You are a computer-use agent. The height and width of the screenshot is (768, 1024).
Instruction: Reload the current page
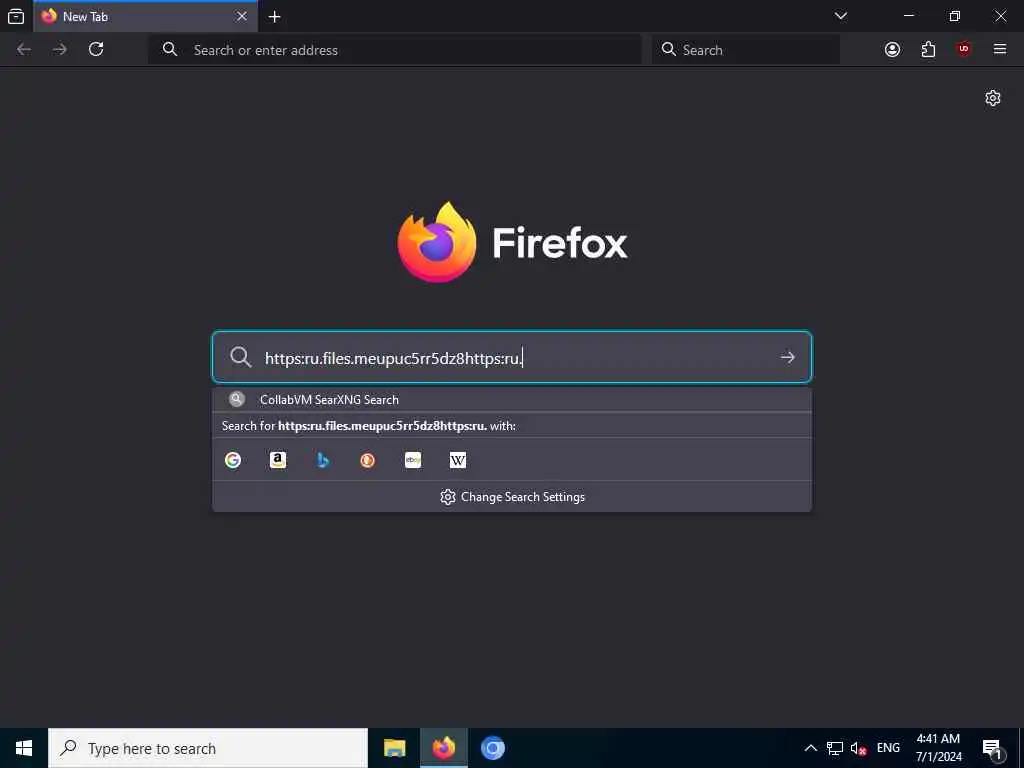tap(96, 49)
